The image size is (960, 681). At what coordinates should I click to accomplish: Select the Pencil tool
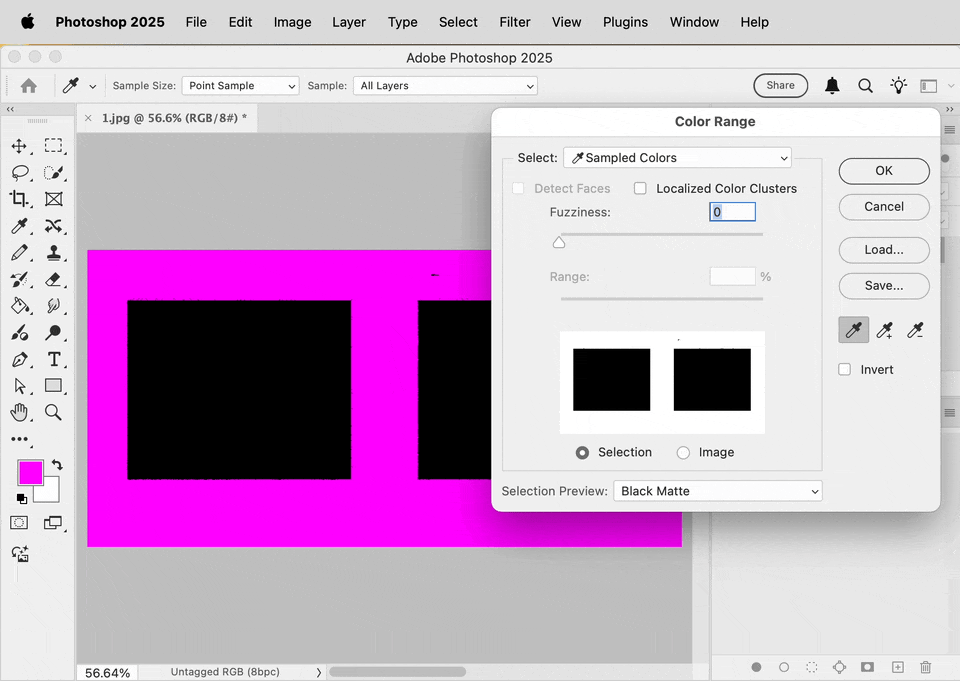pos(19,252)
